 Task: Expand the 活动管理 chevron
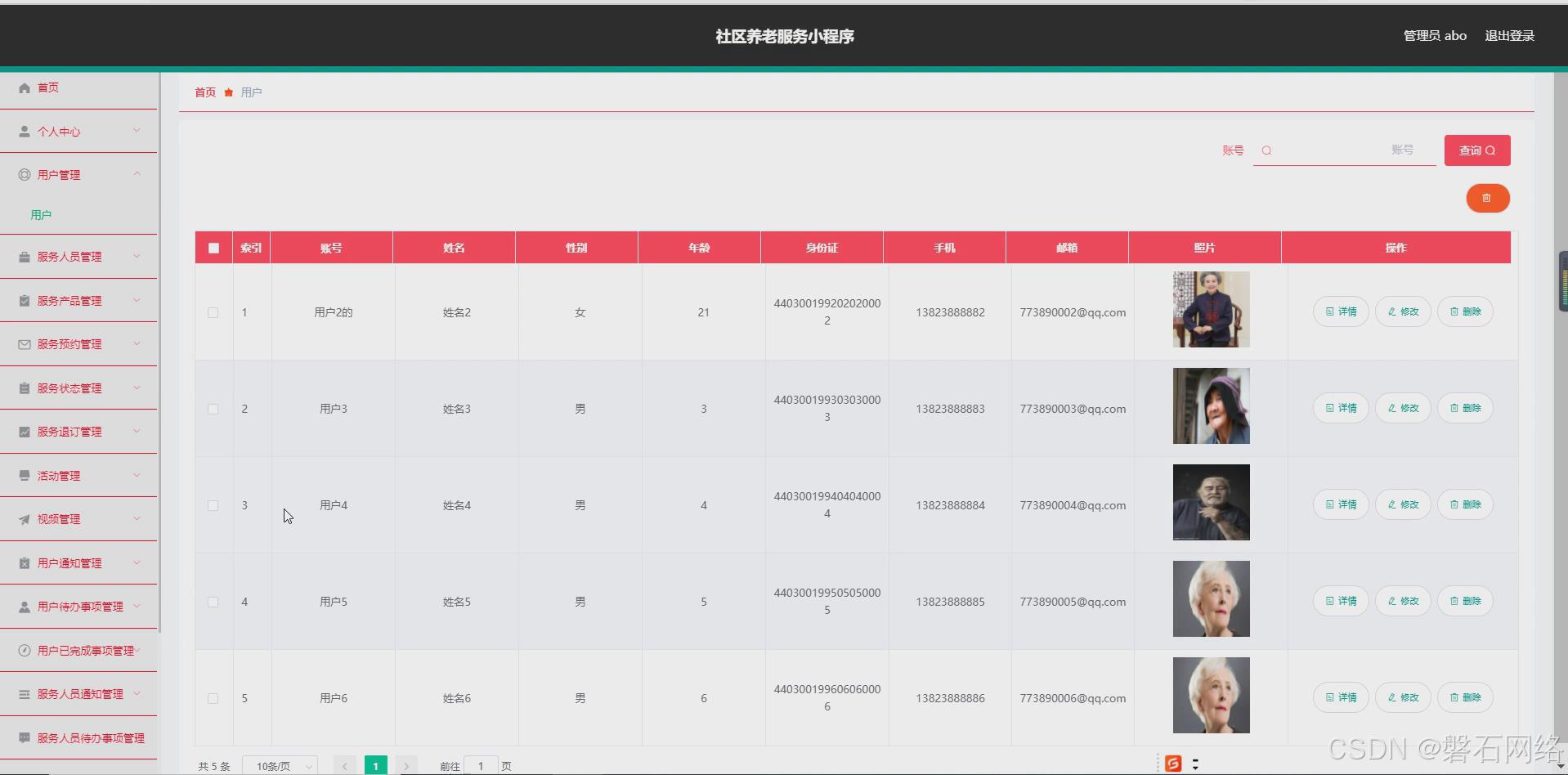(137, 475)
